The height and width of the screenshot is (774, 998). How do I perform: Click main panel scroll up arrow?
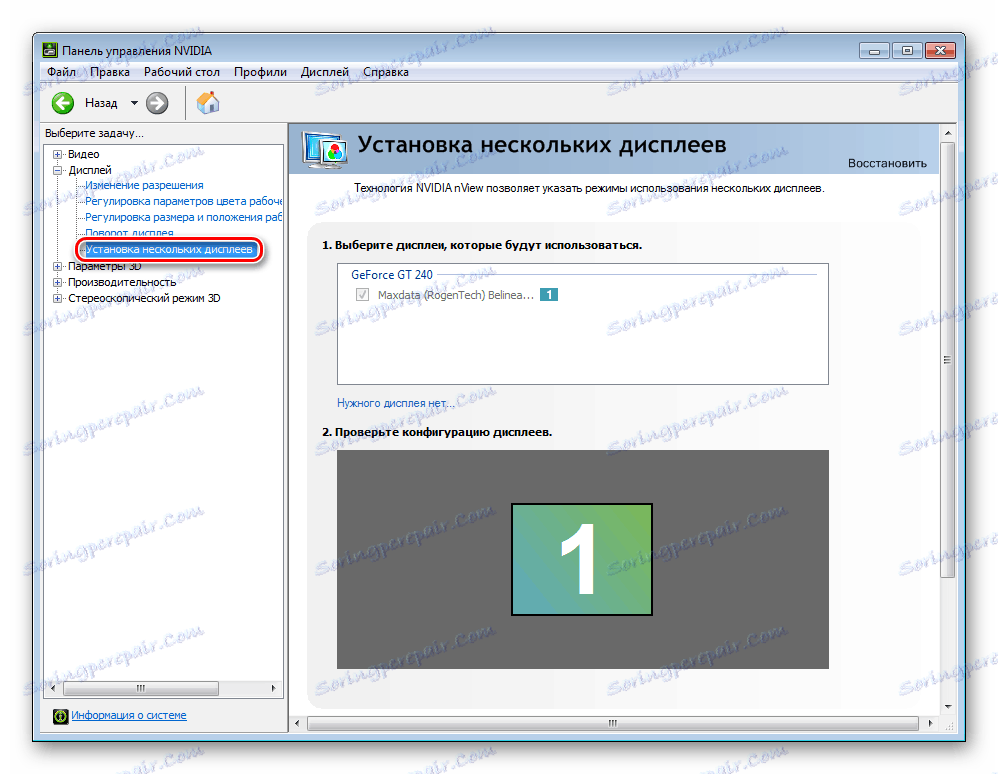click(948, 133)
